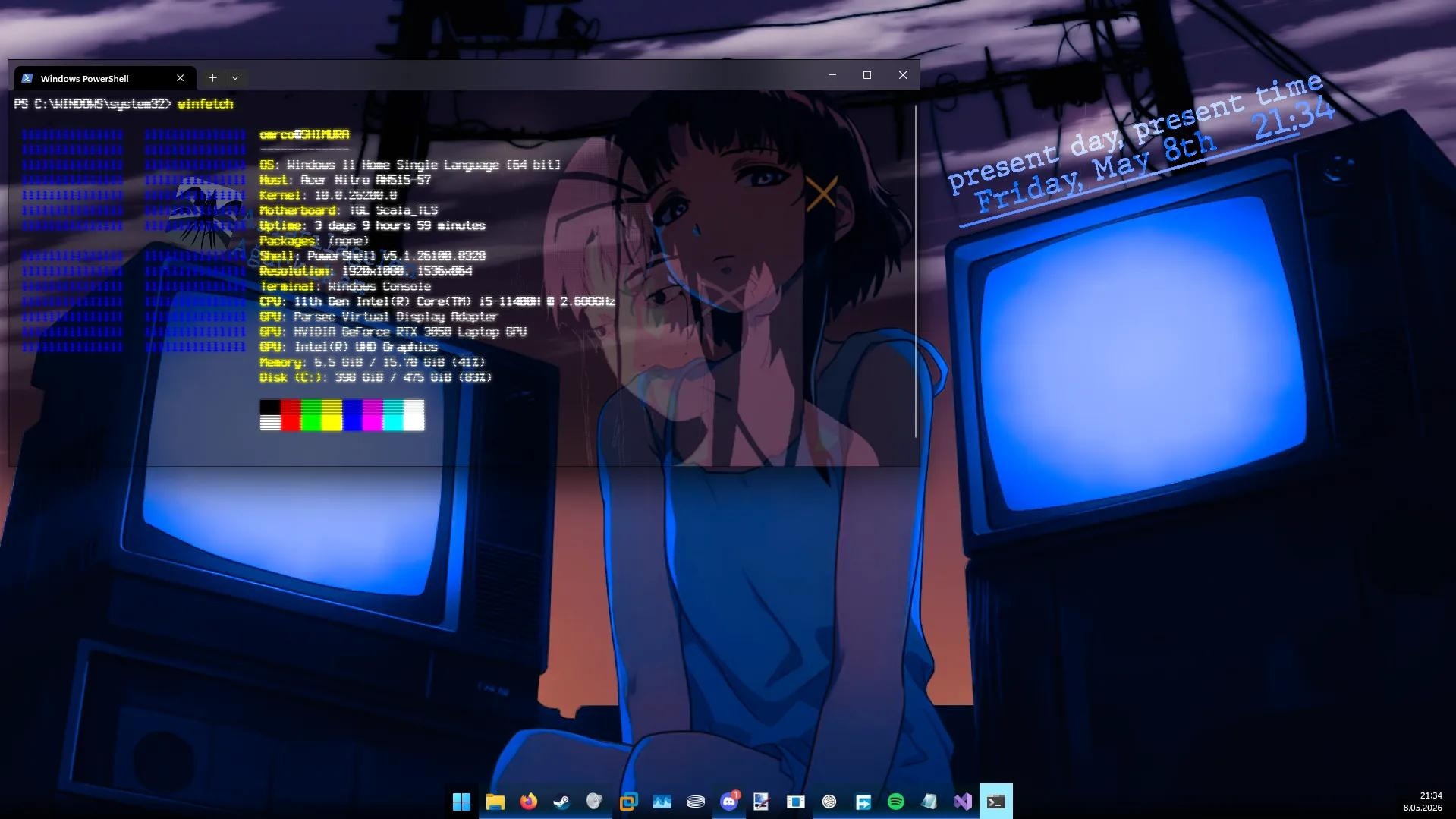Open the picture-with-pen taskbar app
1456x819 pixels.
click(762, 802)
